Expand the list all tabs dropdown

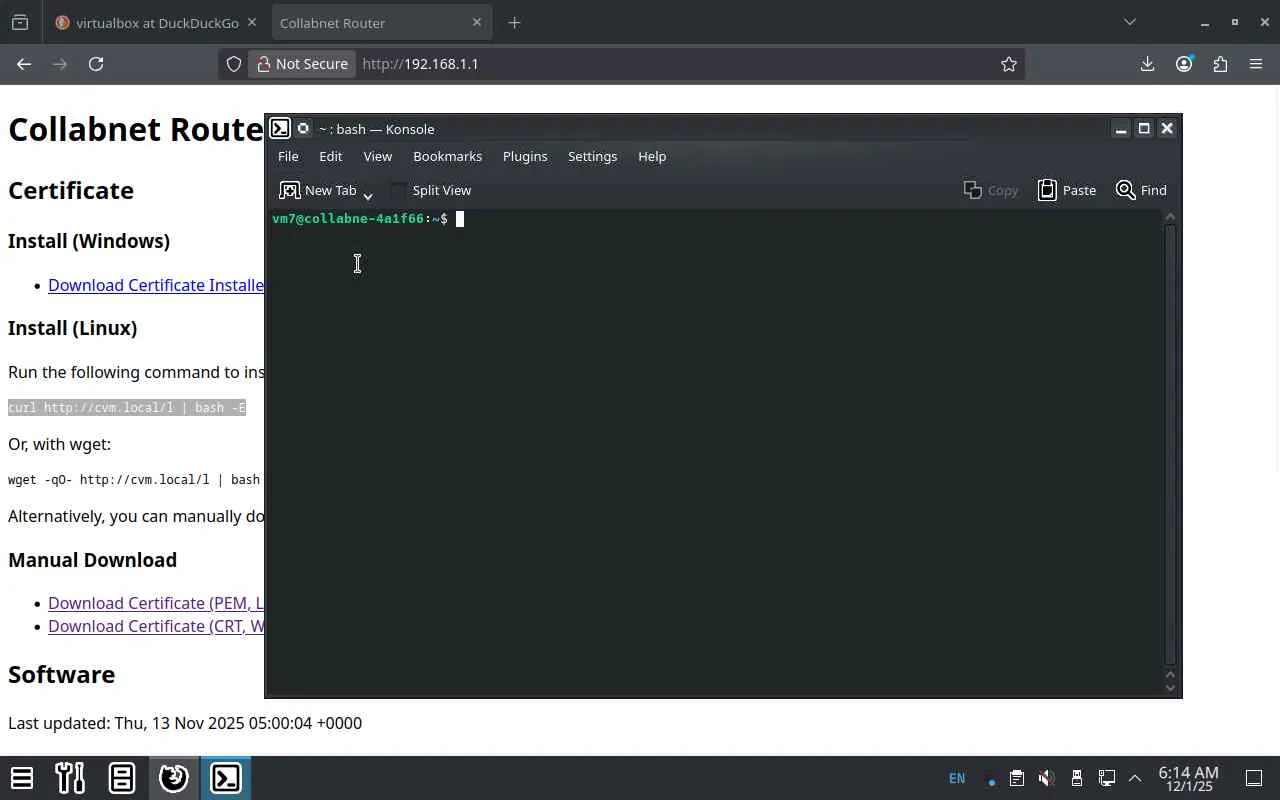[1130, 22]
